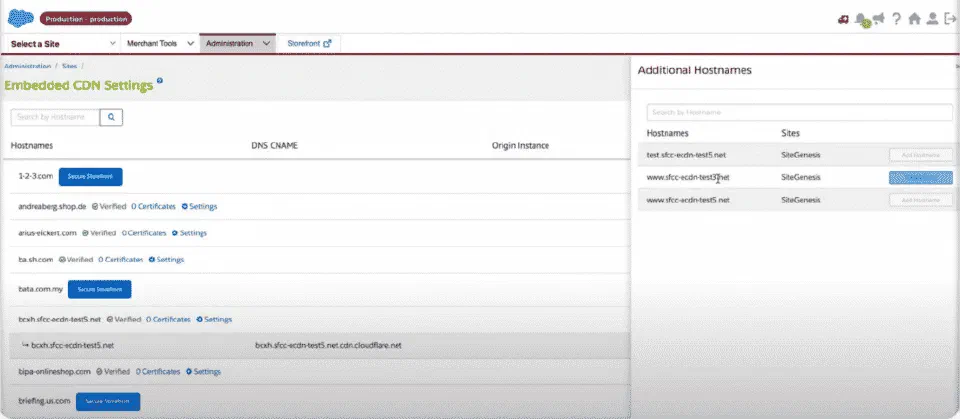
Task: Open 0 Certificates for bcxh.sfcc-ecdn-test5.net
Action: tap(168, 320)
